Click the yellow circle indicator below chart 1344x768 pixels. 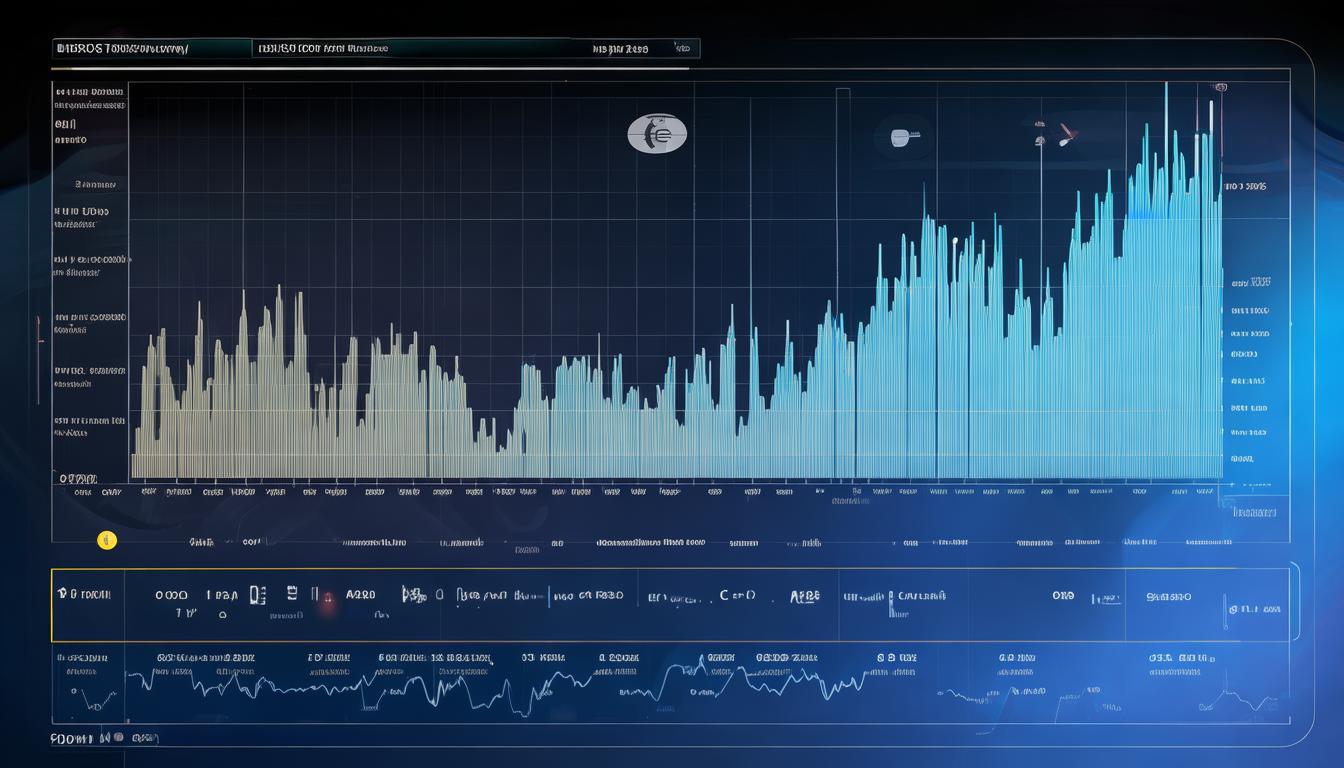pyautogui.click(x=107, y=540)
